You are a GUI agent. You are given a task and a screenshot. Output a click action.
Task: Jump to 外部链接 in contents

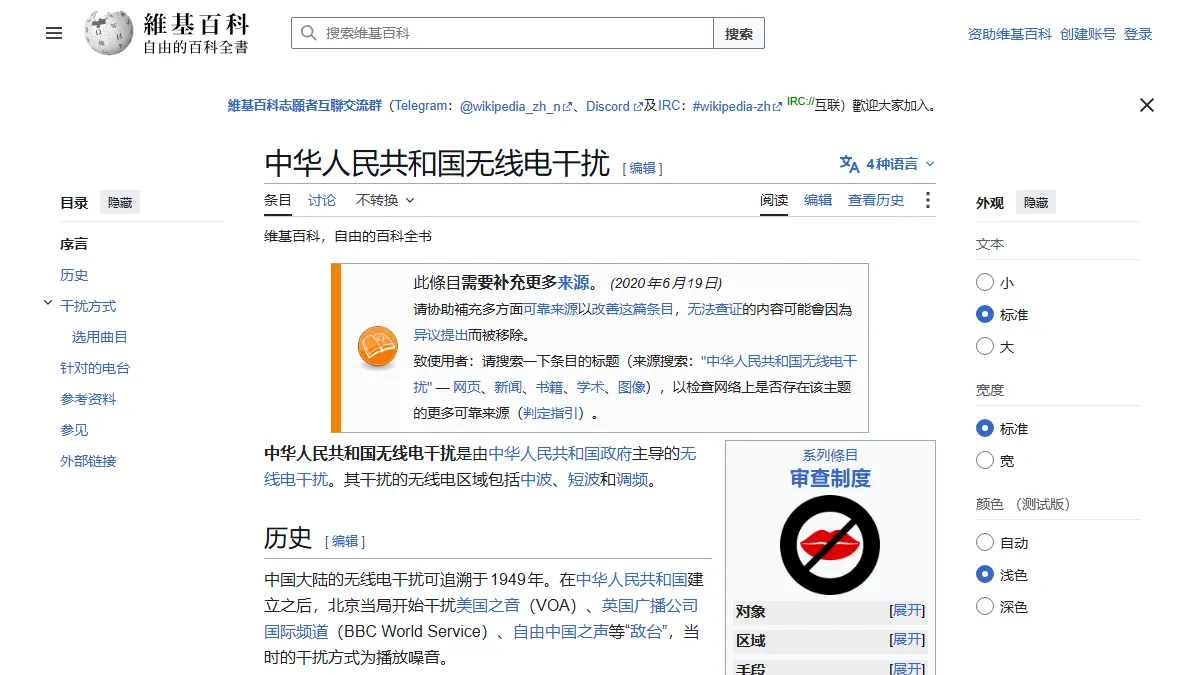[88, 461]
